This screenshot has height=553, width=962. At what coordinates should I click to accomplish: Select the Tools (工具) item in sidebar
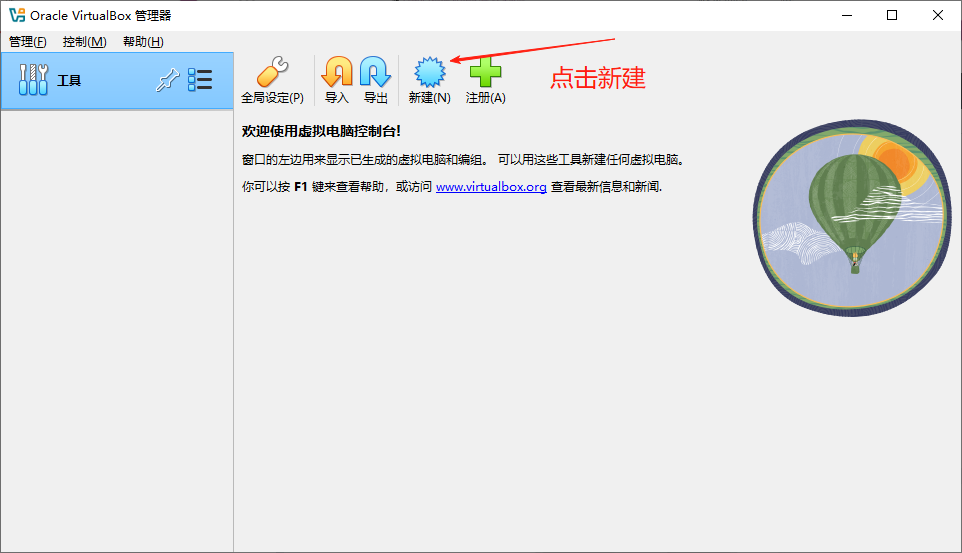click(x=117, y=80)
